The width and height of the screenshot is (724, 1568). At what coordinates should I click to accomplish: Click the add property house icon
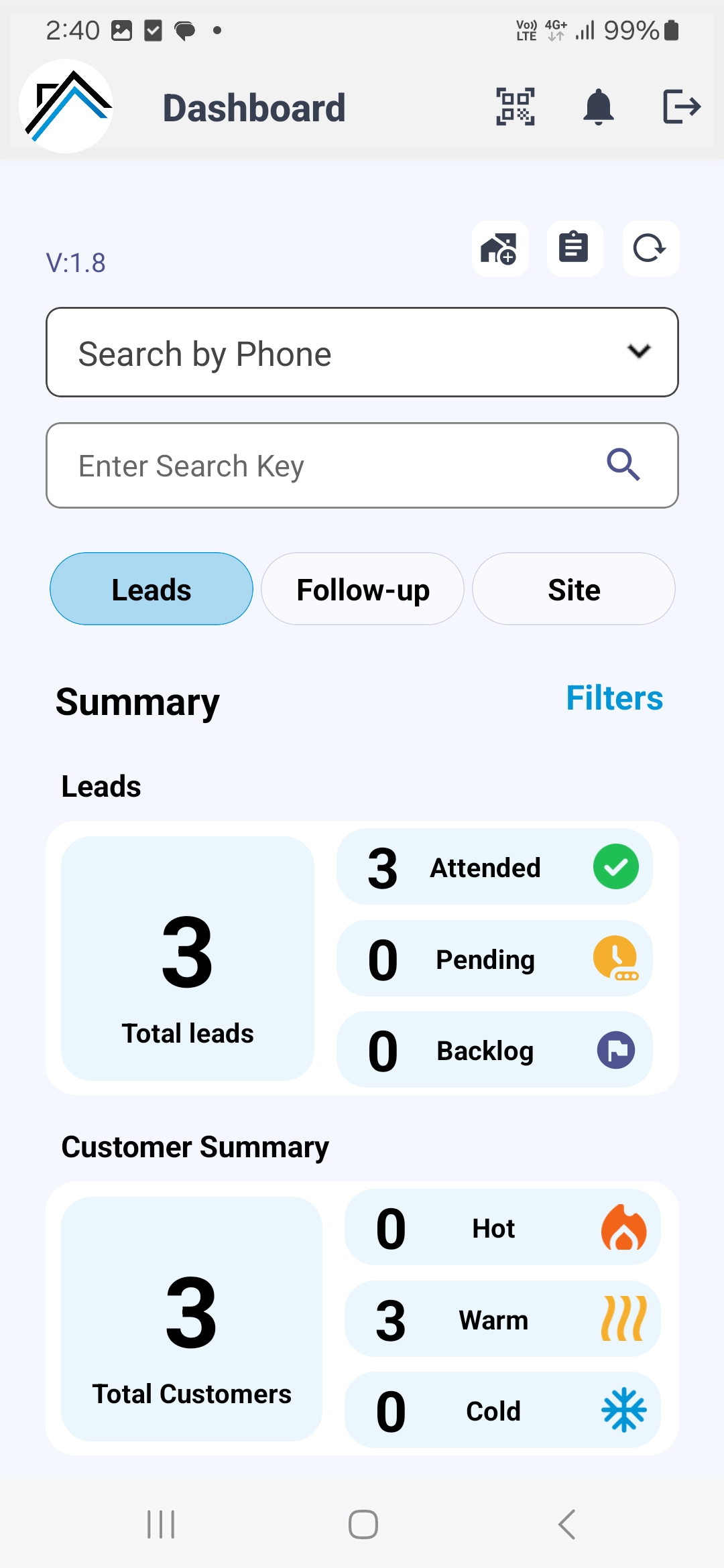pos(500,249)
